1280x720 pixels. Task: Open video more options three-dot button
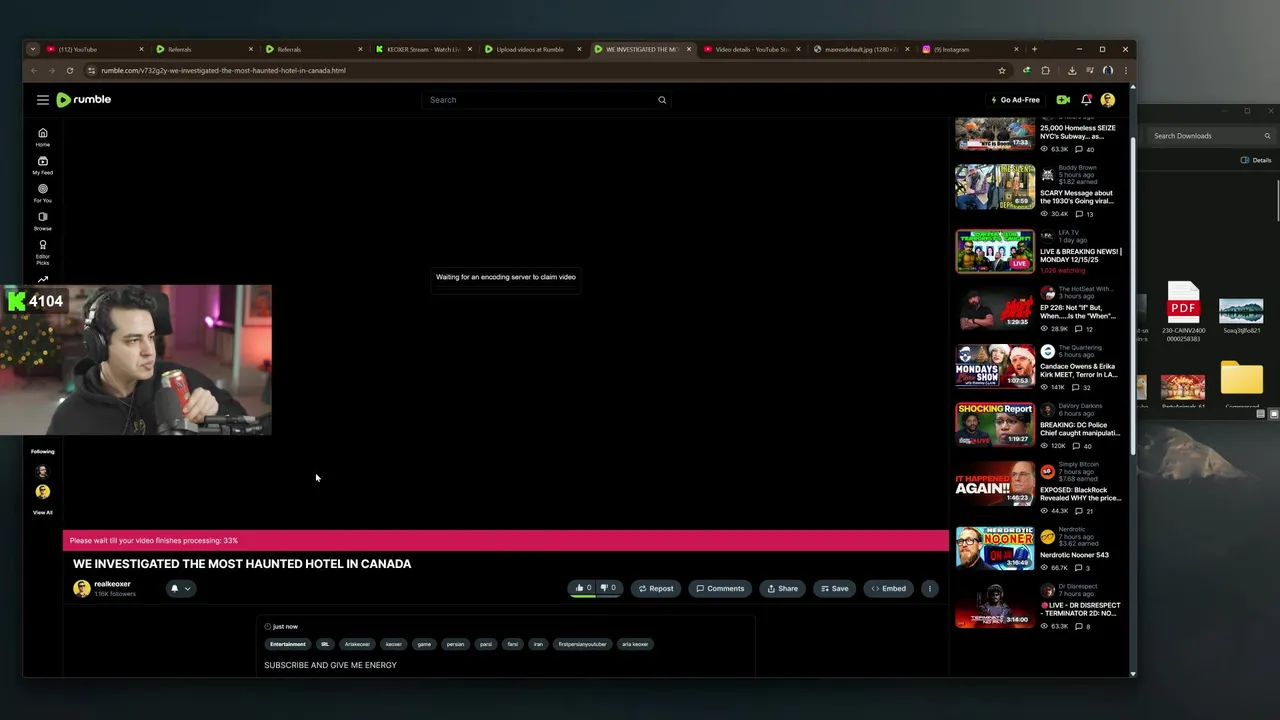pos(930,588)
